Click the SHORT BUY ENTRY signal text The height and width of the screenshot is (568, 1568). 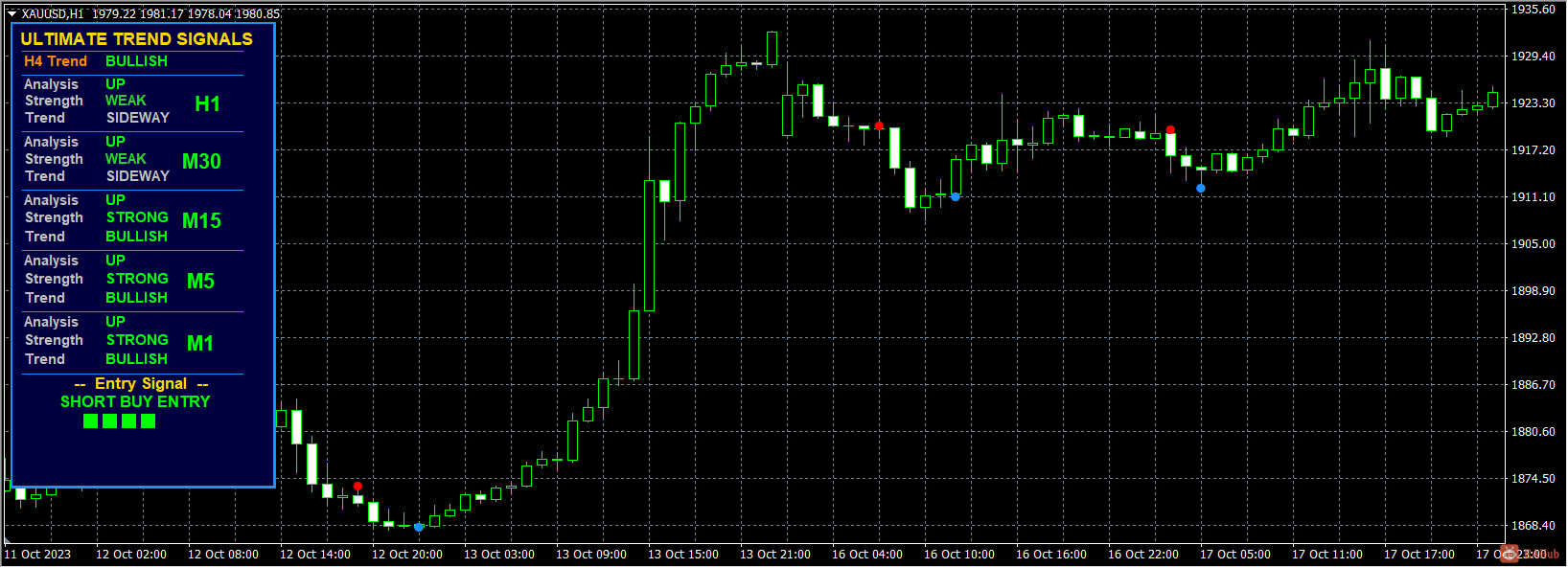(135, 402)
